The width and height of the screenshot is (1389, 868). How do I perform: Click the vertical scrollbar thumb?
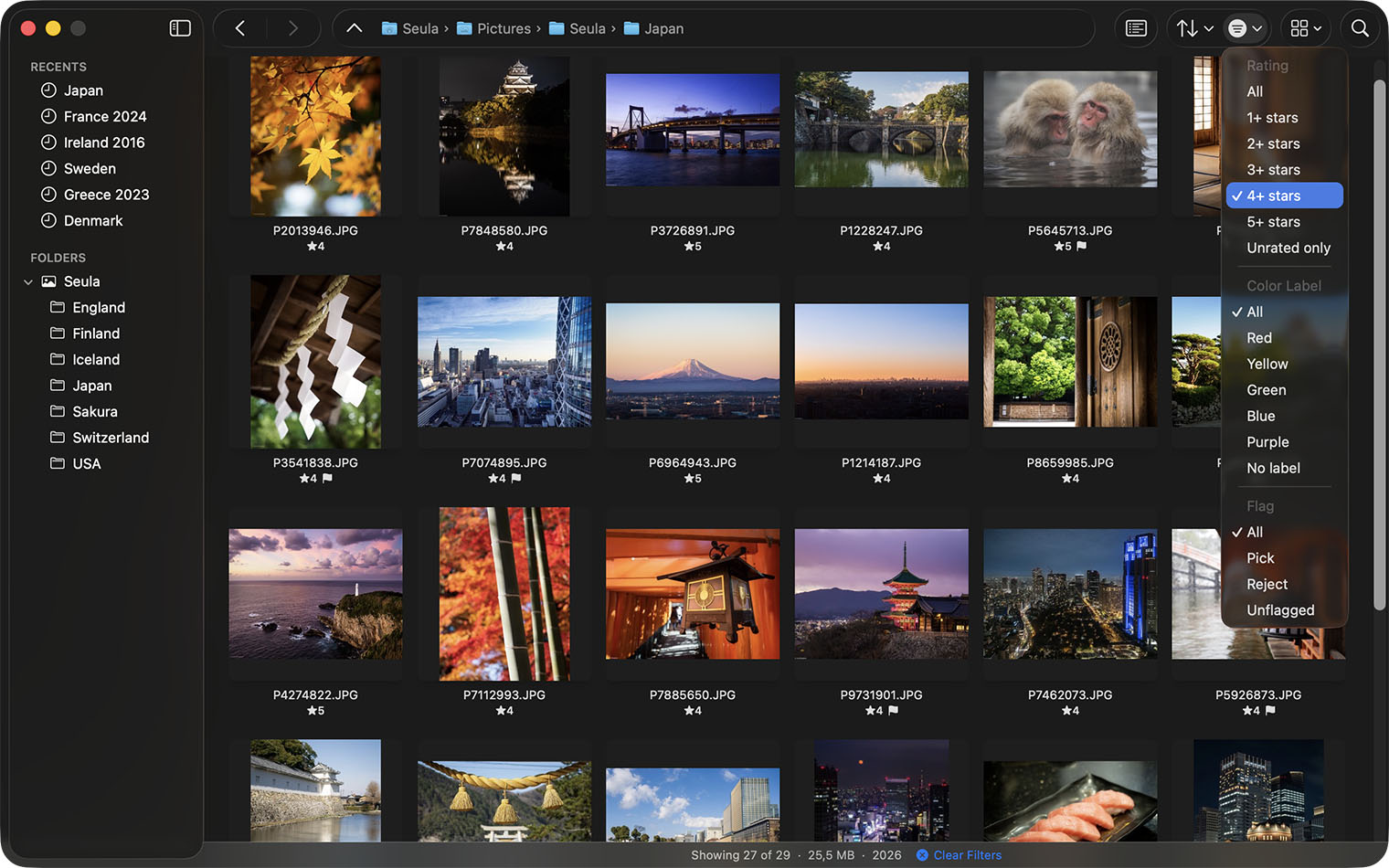[x=1379, y=344]
